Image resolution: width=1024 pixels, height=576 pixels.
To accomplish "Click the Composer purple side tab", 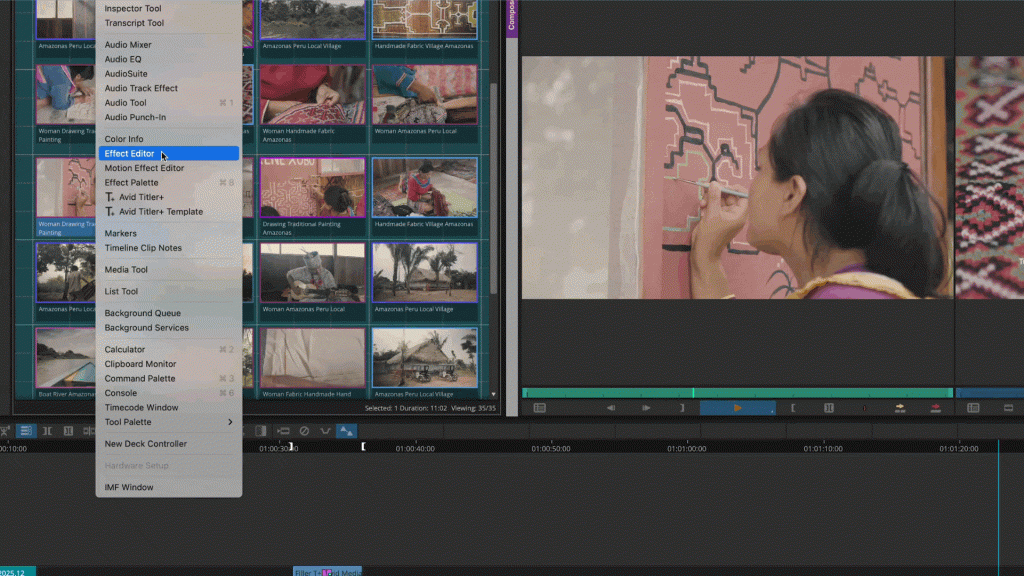I will [x=512, y=18].
